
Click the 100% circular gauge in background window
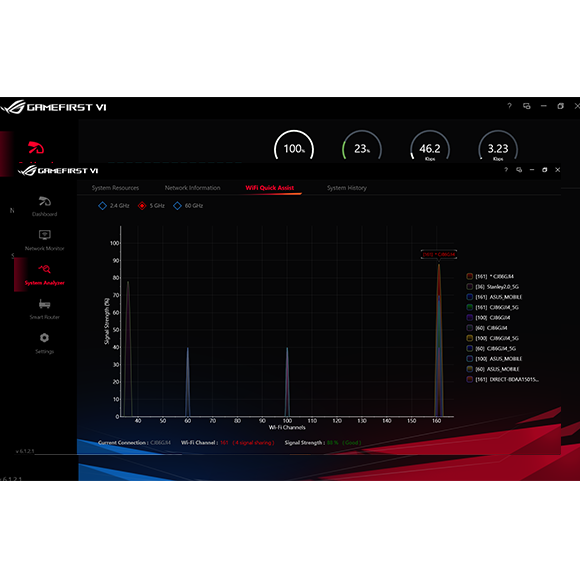point(294,148)
